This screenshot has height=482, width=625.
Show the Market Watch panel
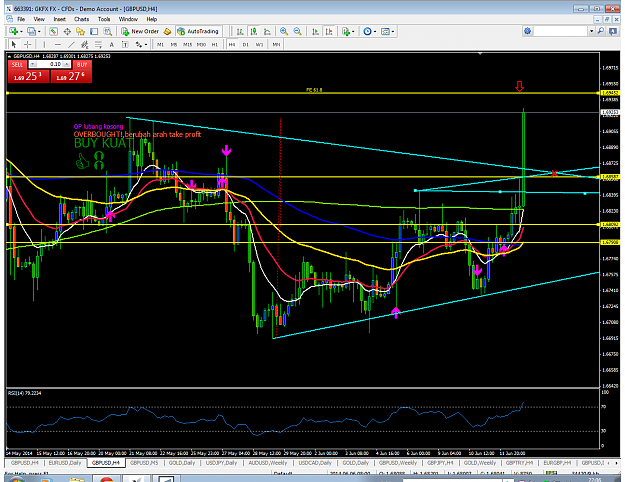click(x=53, y=31)
